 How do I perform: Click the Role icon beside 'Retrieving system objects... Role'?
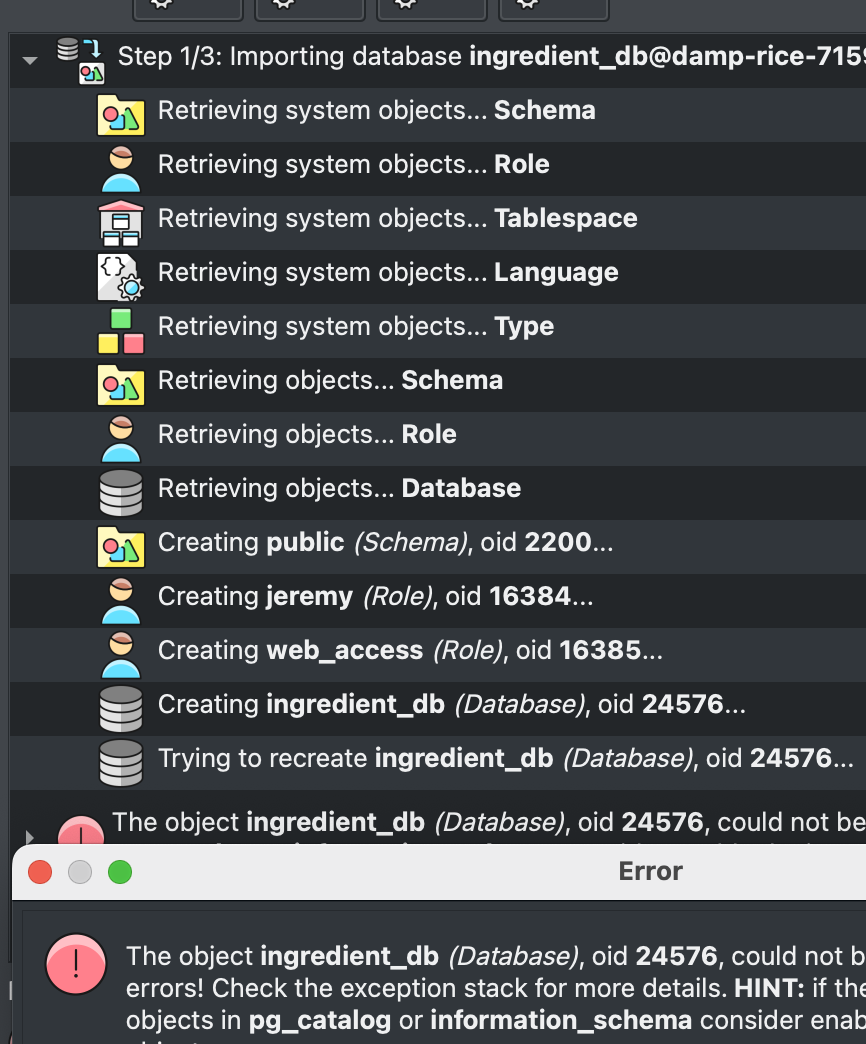click(120, 169)
